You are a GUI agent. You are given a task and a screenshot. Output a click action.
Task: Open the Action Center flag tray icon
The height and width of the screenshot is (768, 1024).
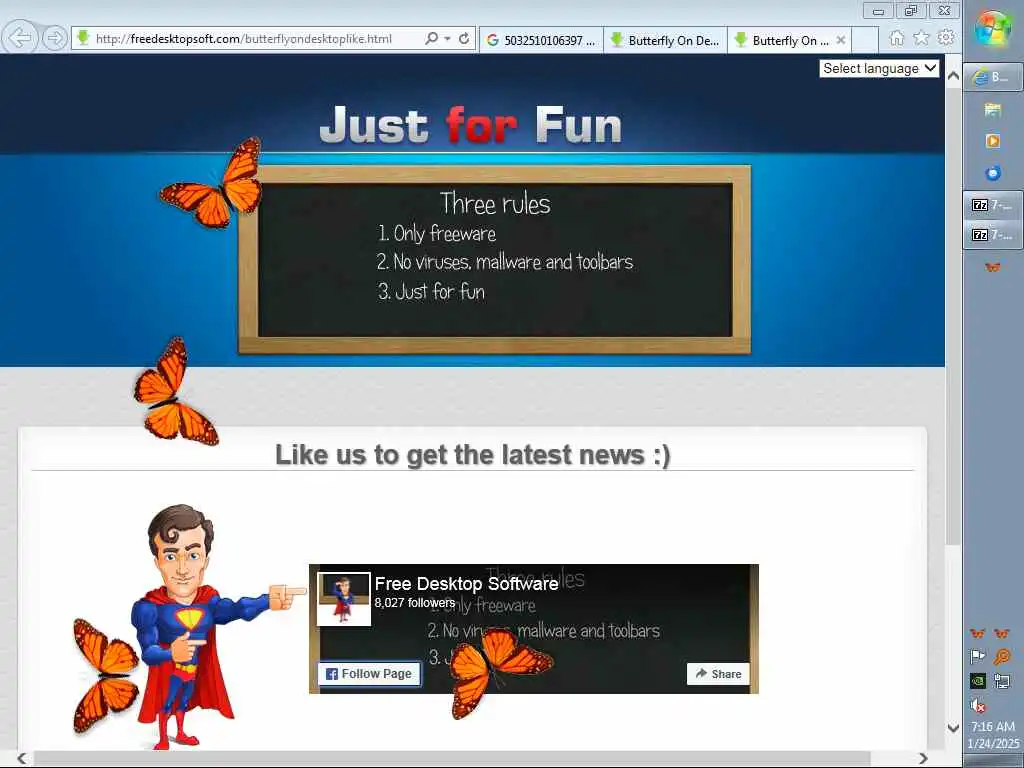click(978, 656)
